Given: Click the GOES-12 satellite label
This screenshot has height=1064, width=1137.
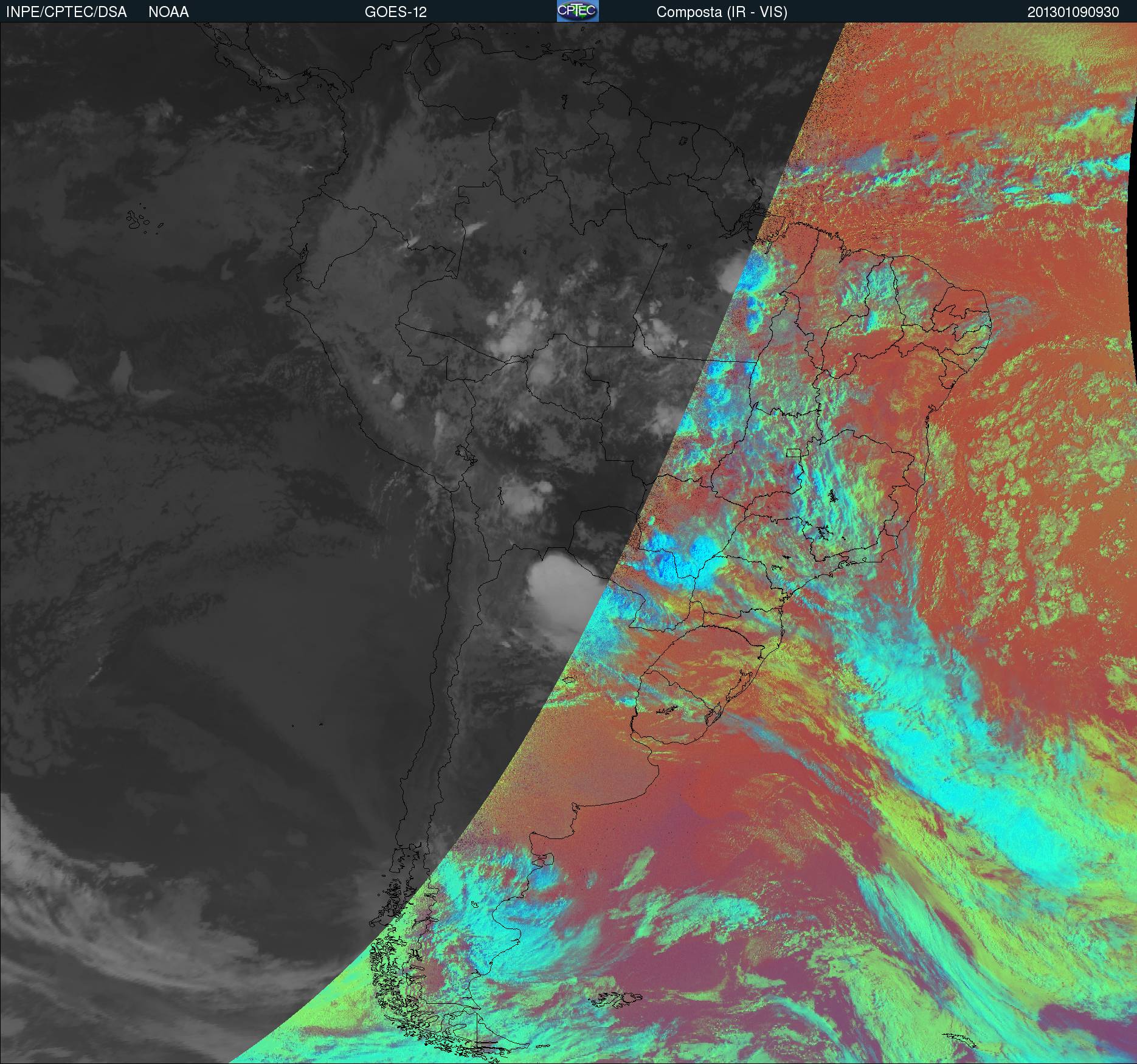Looking at the screenshot, I should pos(395,12).
